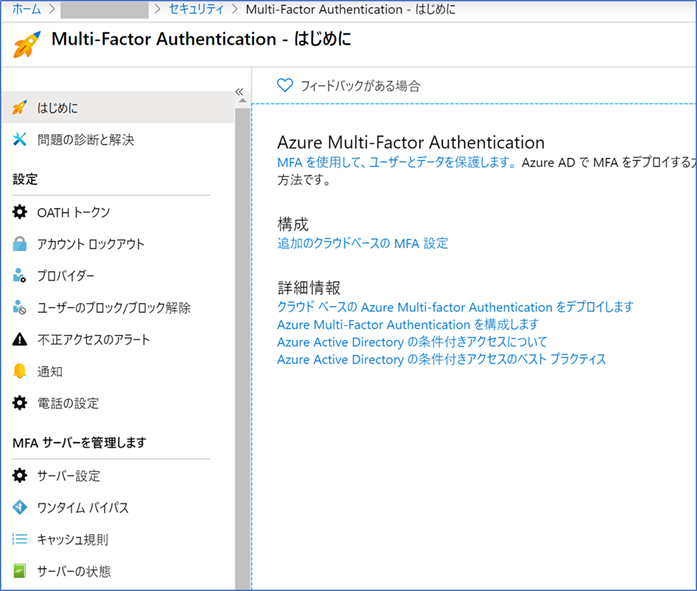Viewport: 697px width, 591px height.
Task: Click the rocket icon beside the page title
Action: point(27,44)
